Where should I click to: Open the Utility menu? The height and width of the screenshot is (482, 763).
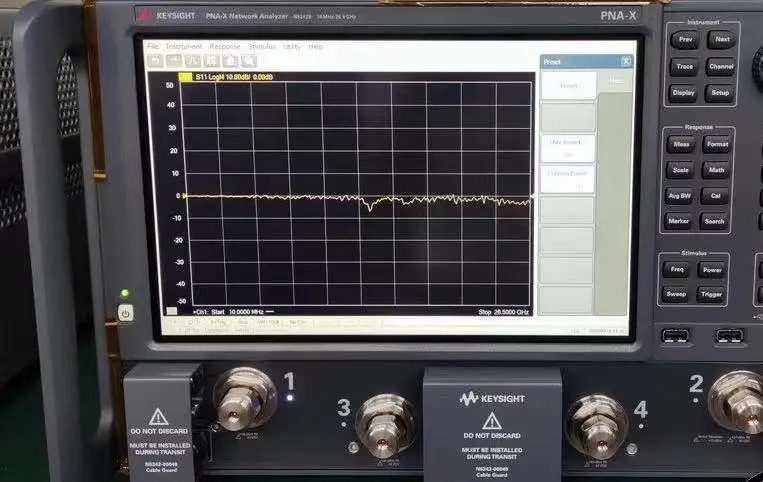[292, 46]
